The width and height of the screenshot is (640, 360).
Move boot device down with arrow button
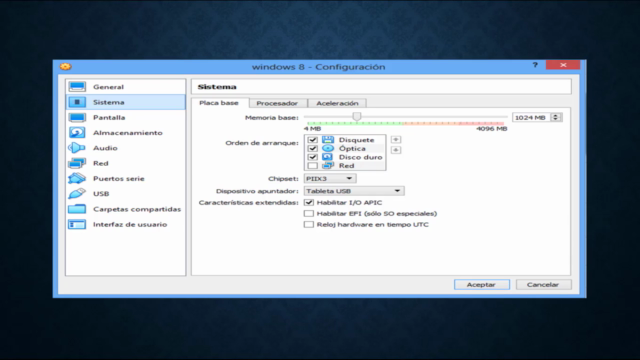click(x=396, y=150)
